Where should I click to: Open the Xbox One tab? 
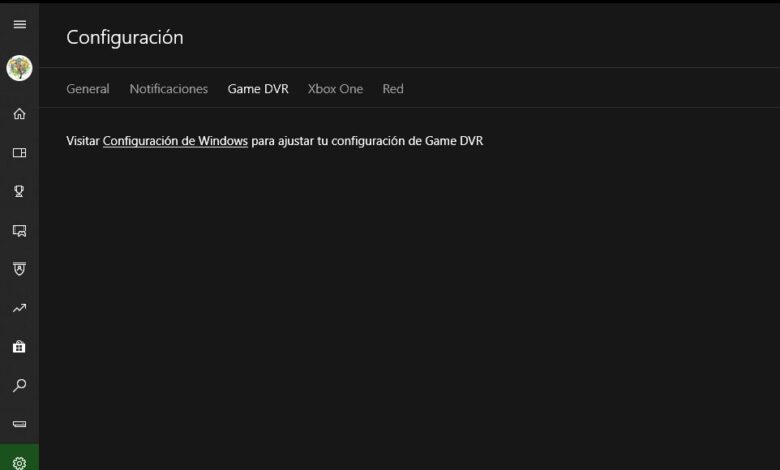(335, 89)
